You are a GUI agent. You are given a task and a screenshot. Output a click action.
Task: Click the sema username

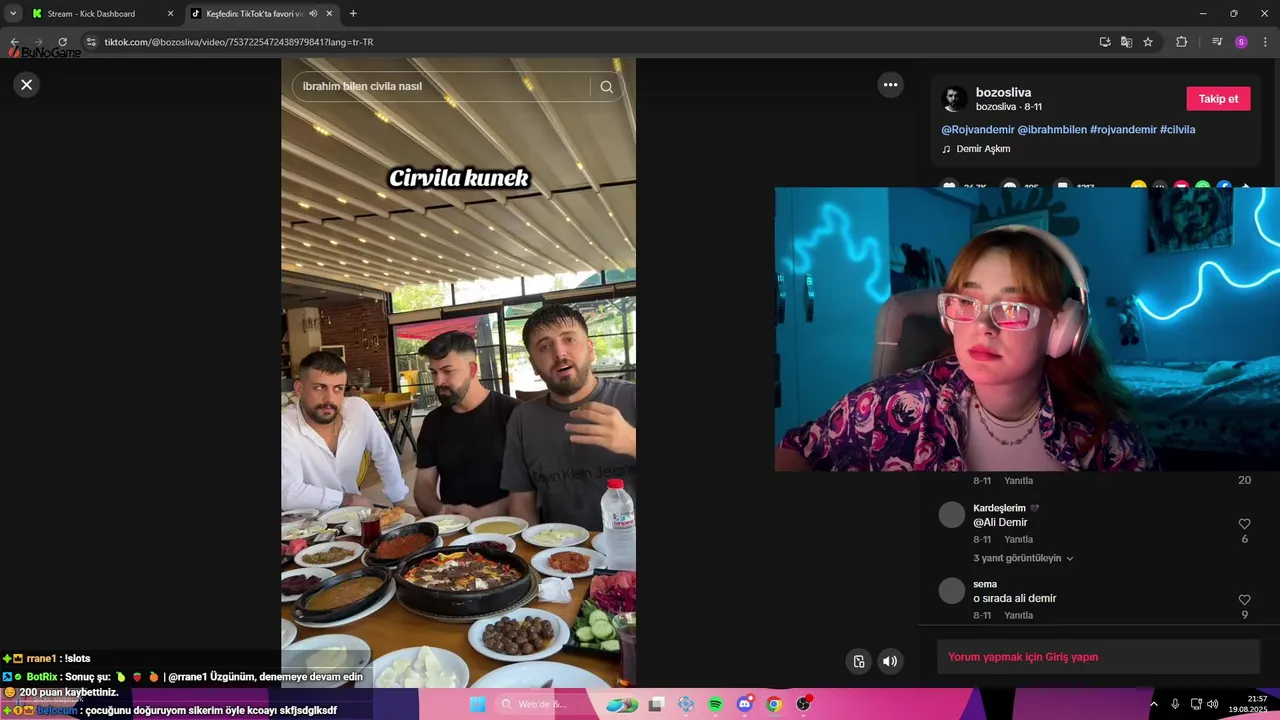click(985, 584)
